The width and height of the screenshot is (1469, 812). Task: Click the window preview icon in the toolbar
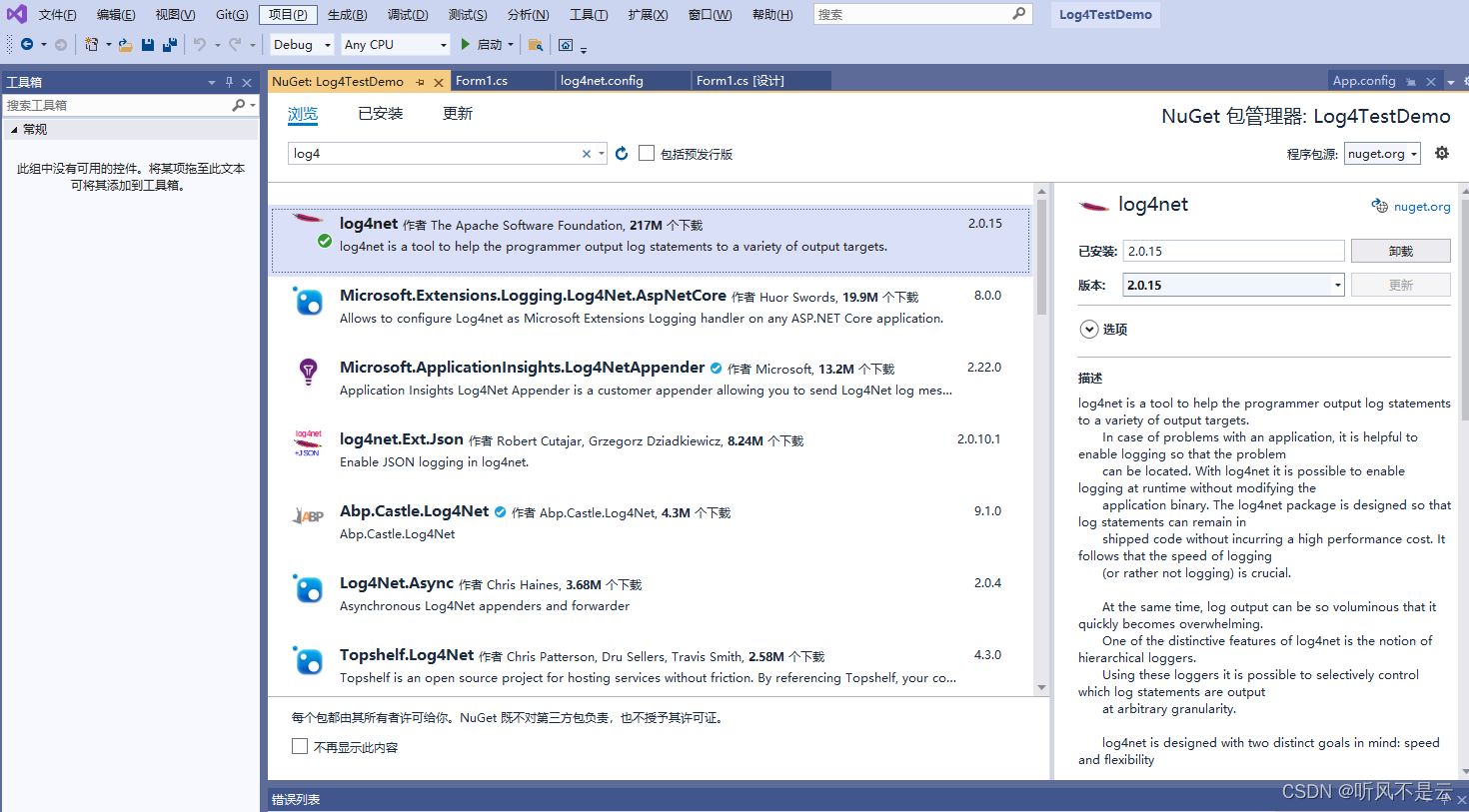566,44
